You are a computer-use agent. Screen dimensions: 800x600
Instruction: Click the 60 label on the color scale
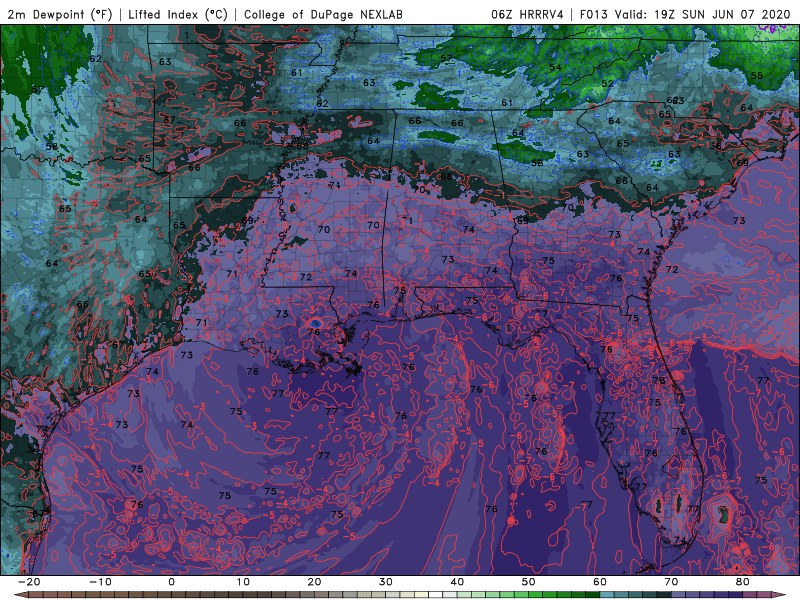tap(600, 582)
